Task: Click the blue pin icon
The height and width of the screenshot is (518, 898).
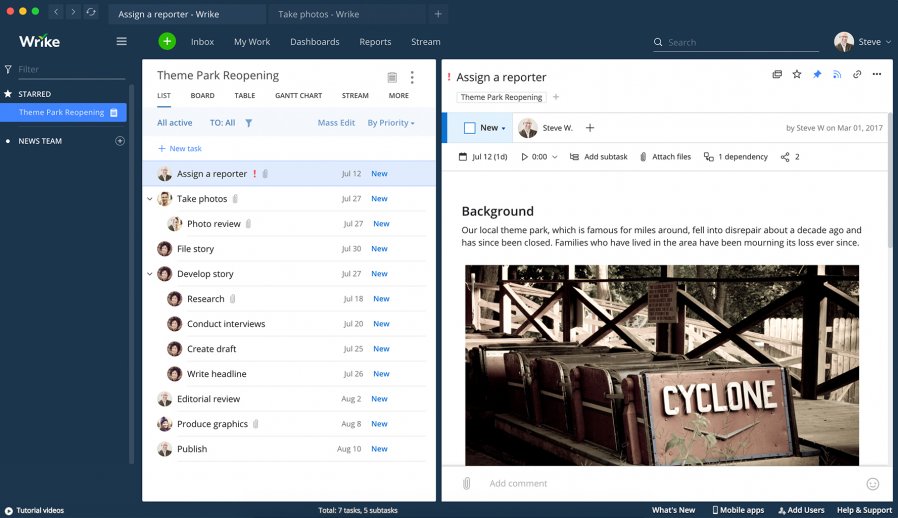Action: [817, 74]
